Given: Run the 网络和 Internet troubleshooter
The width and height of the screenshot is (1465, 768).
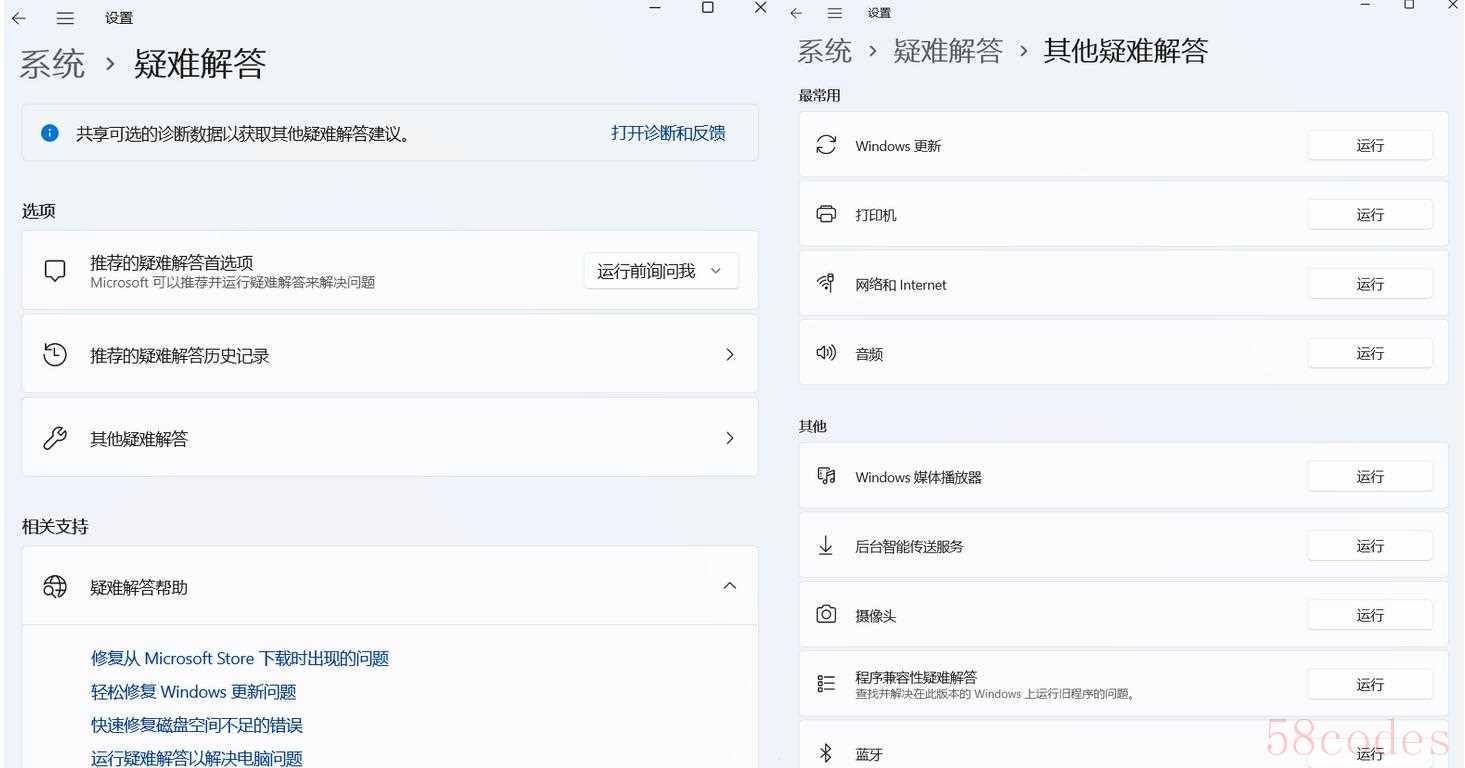Looking at the screenshot, I should (x=1370, y=284).
